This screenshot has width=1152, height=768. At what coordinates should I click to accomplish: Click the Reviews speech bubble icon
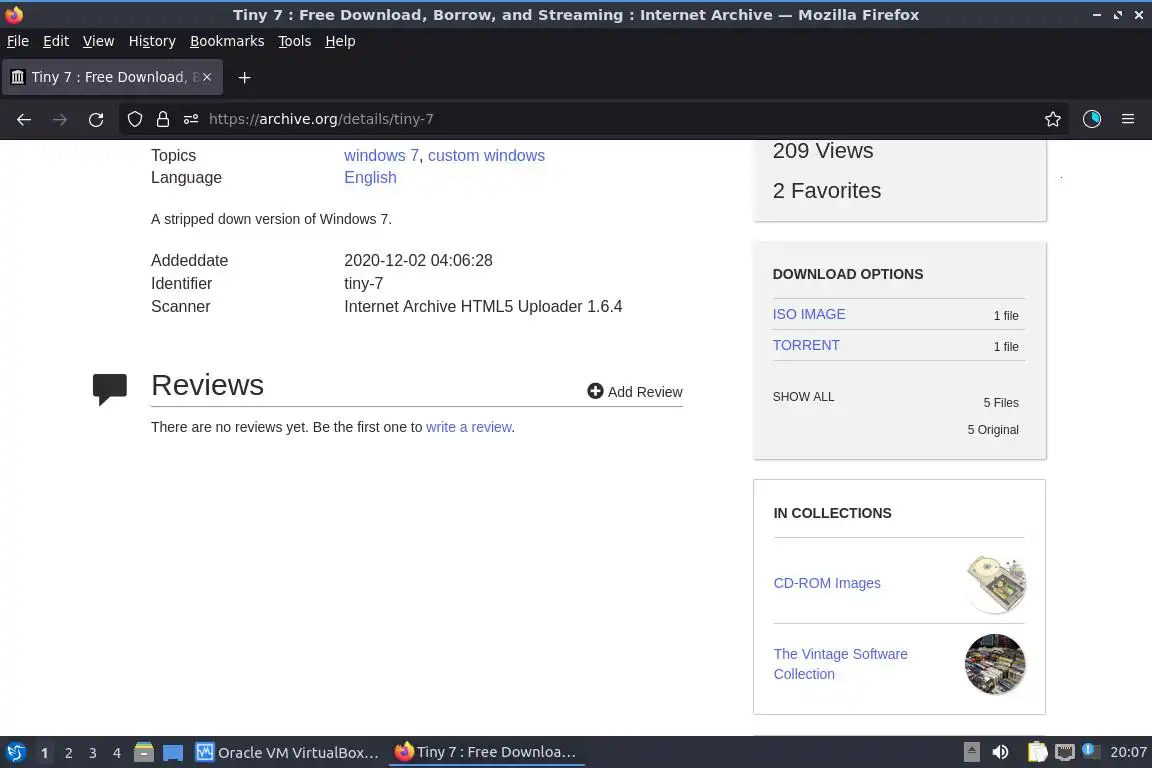click(x=109, y=389)
